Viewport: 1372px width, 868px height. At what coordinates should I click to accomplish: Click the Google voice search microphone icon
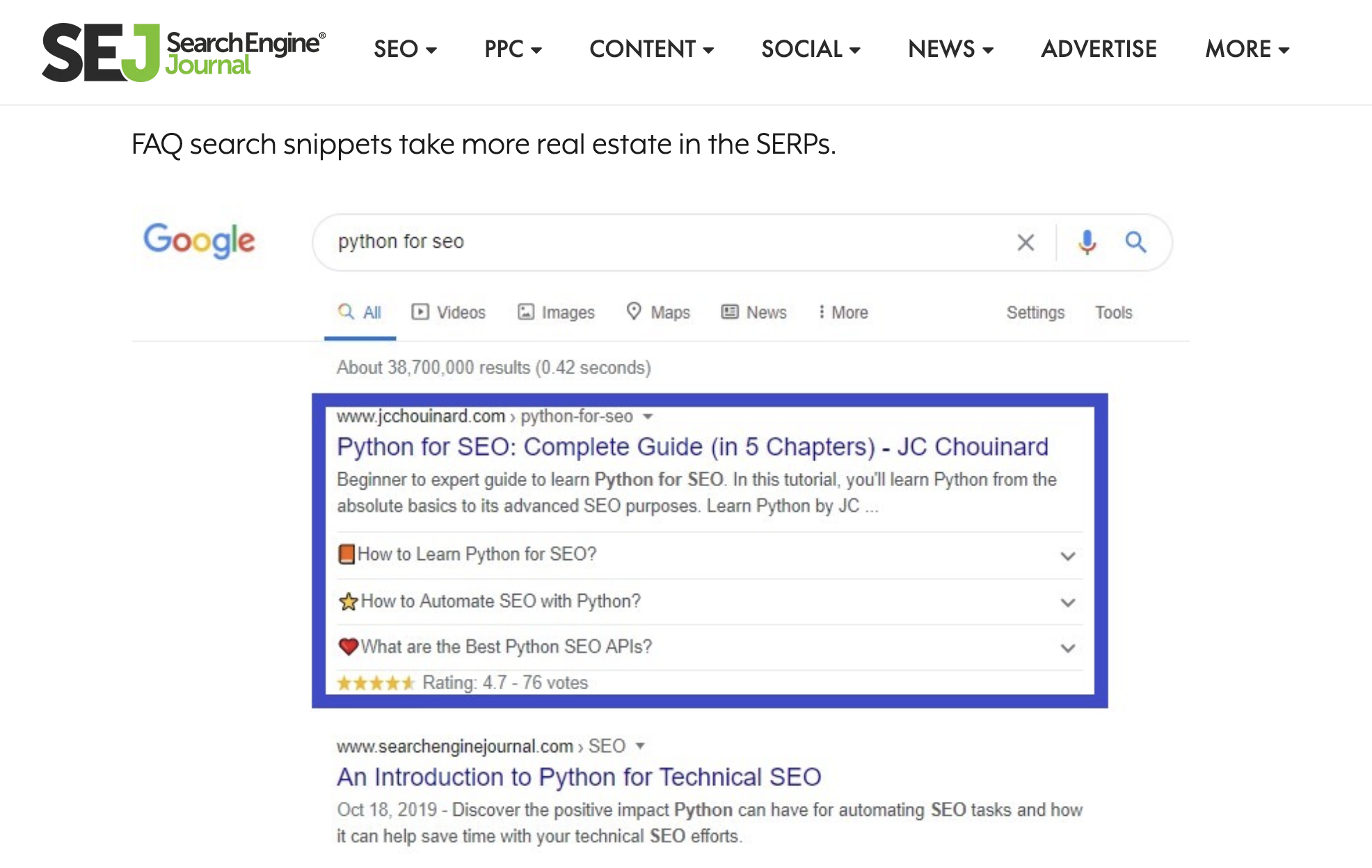(1087, 242)
